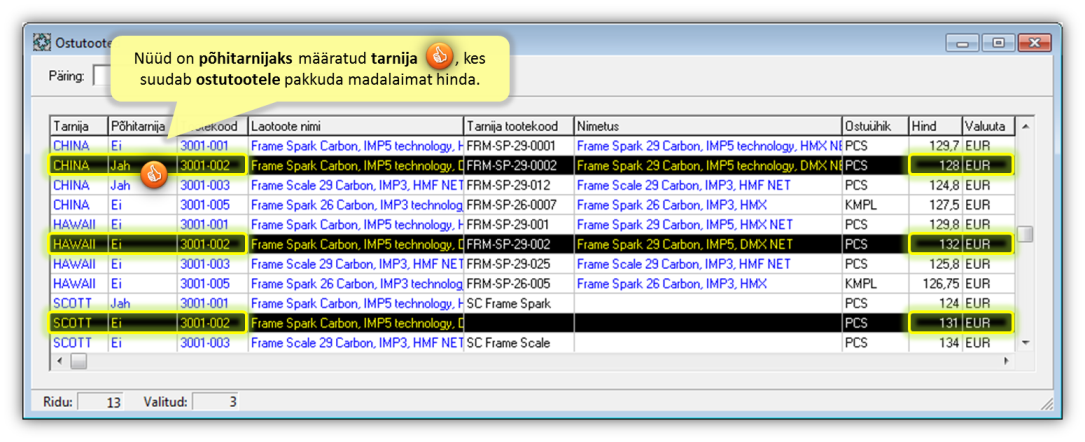Viewport: 1085px width, 442px height.
Task: Click the price cell 128
Action: [x=935, y=165]
